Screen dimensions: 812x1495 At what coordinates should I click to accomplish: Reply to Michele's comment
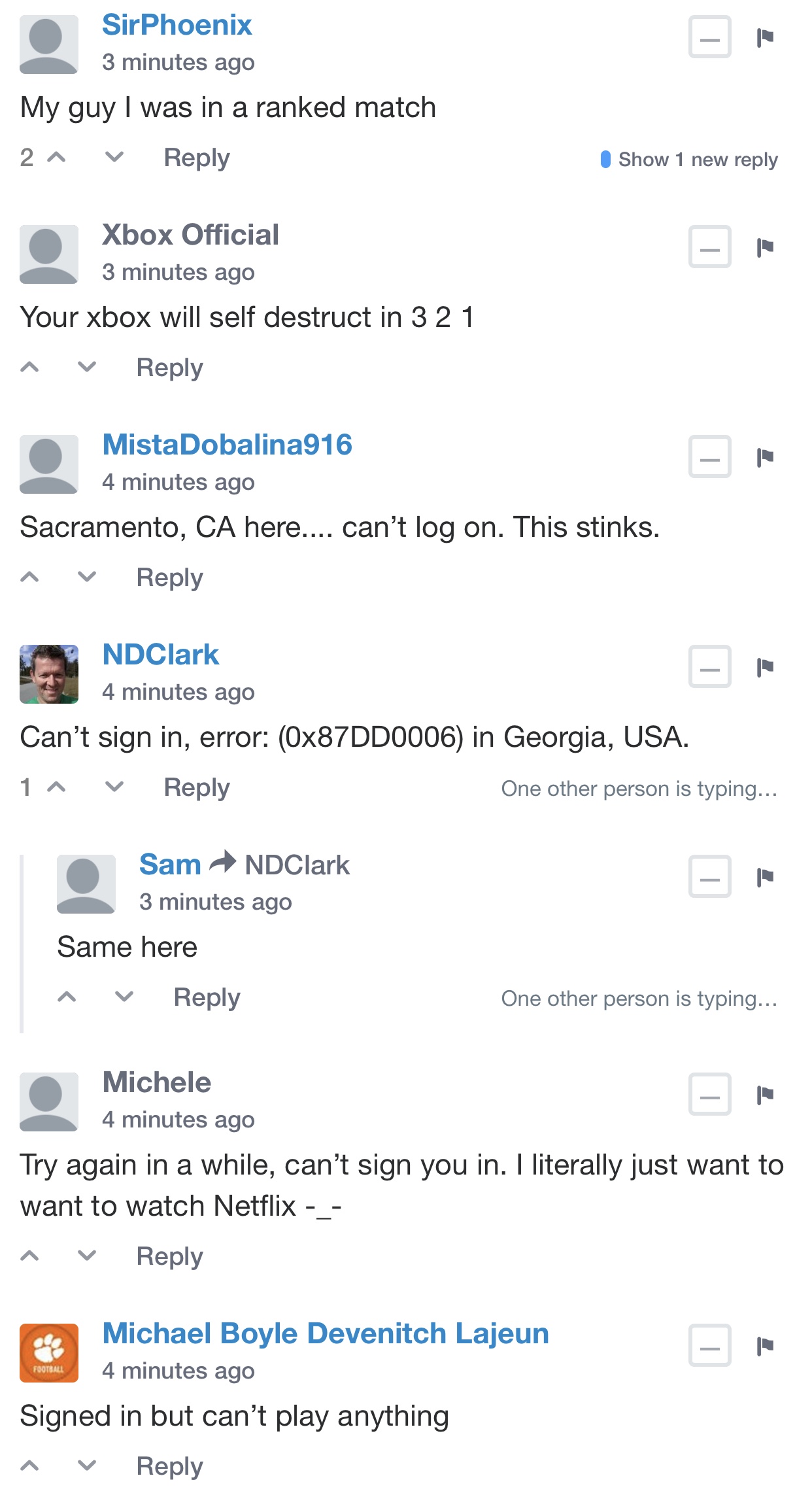click(x=169, y=1256)
